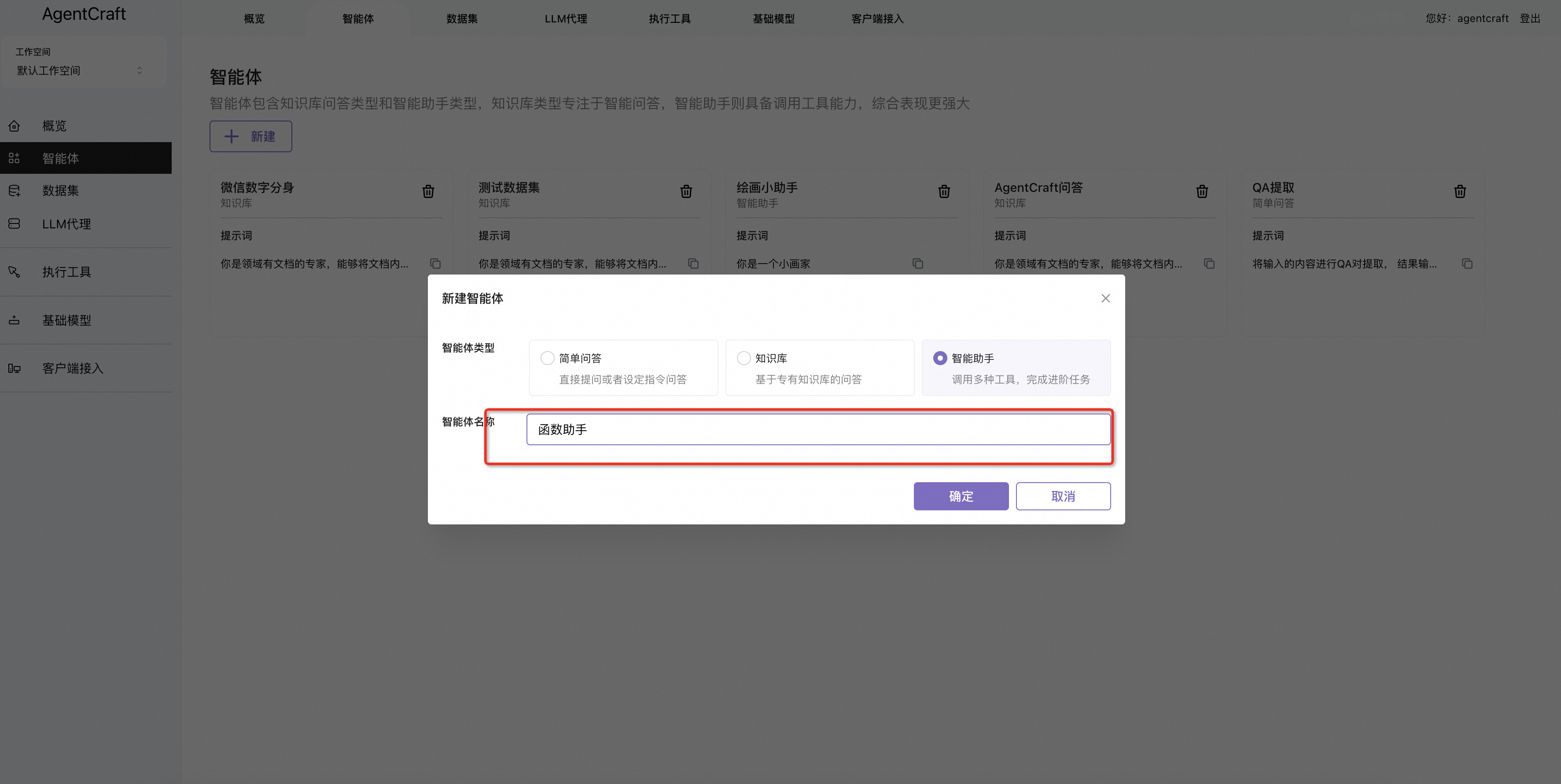Click the 新建 button to create agent
1561x784 pixels.
coord(250,136)
